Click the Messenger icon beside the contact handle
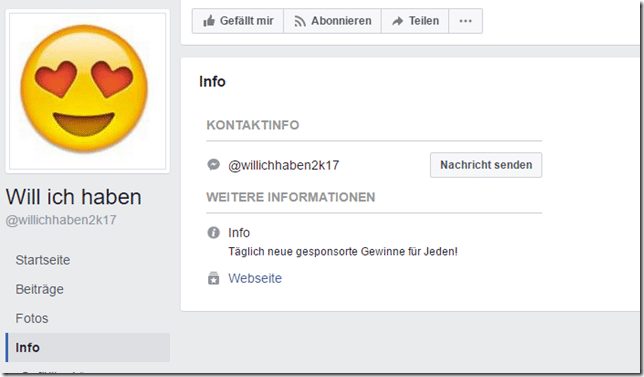 coord(214,165)
